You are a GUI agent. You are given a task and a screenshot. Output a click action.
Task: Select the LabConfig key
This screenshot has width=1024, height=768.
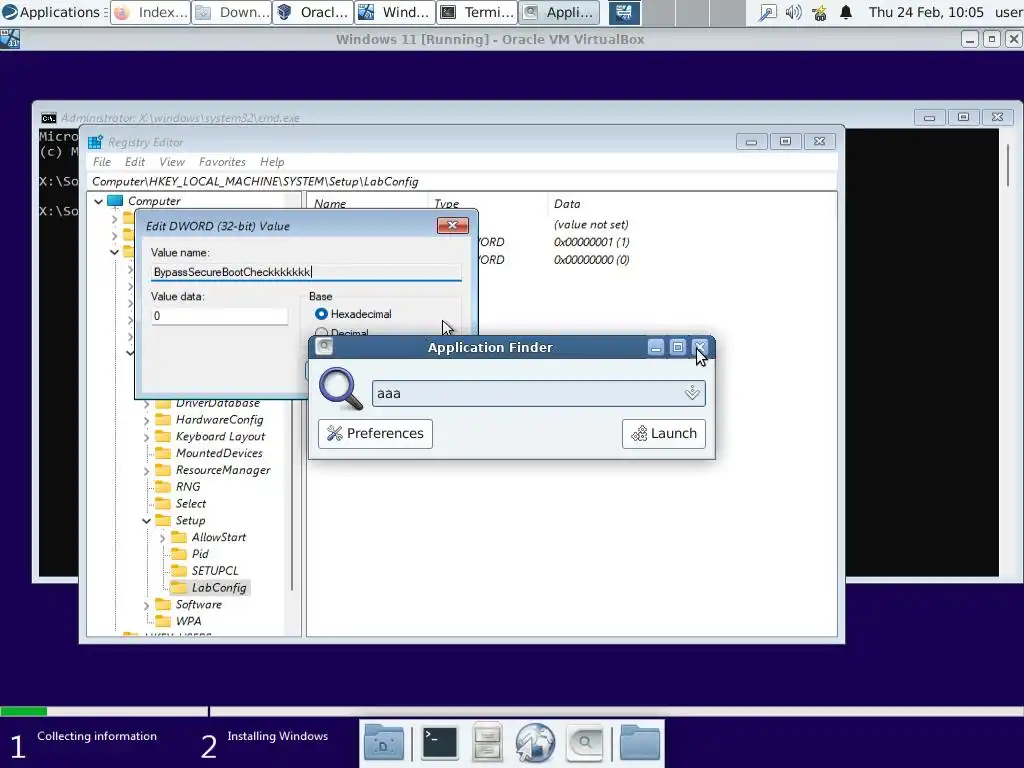point(219,588)
